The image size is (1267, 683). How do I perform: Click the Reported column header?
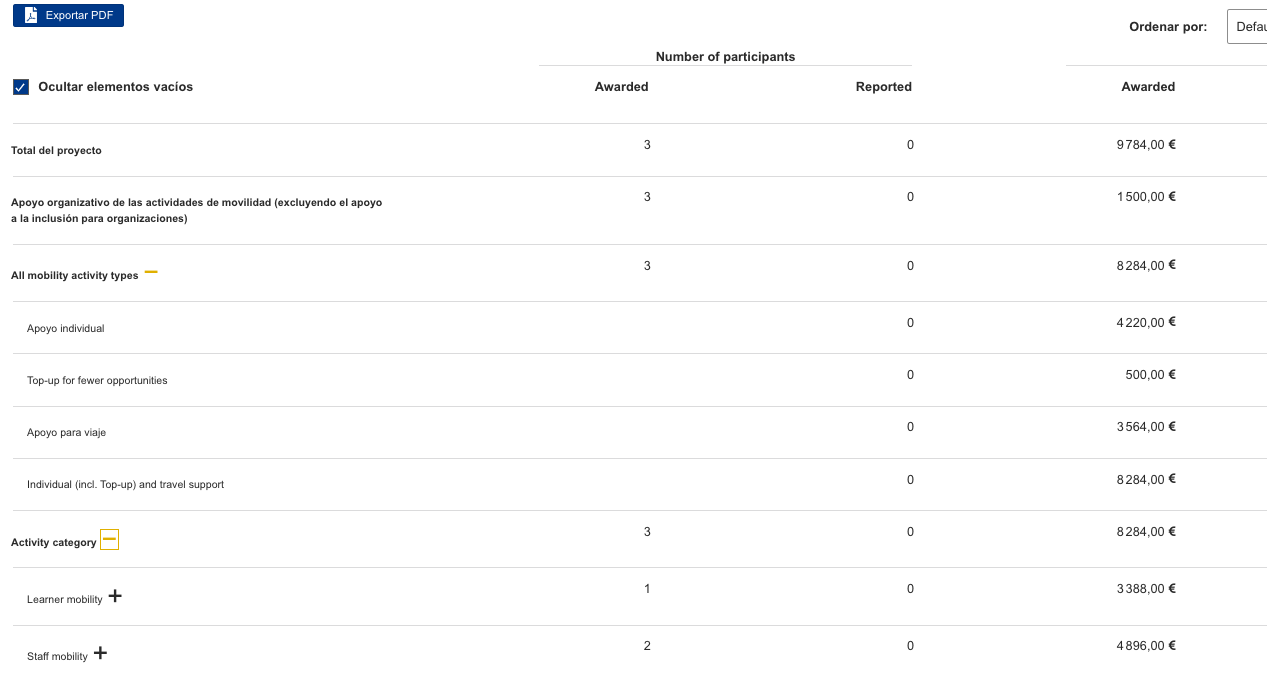[x=883, y=87]
